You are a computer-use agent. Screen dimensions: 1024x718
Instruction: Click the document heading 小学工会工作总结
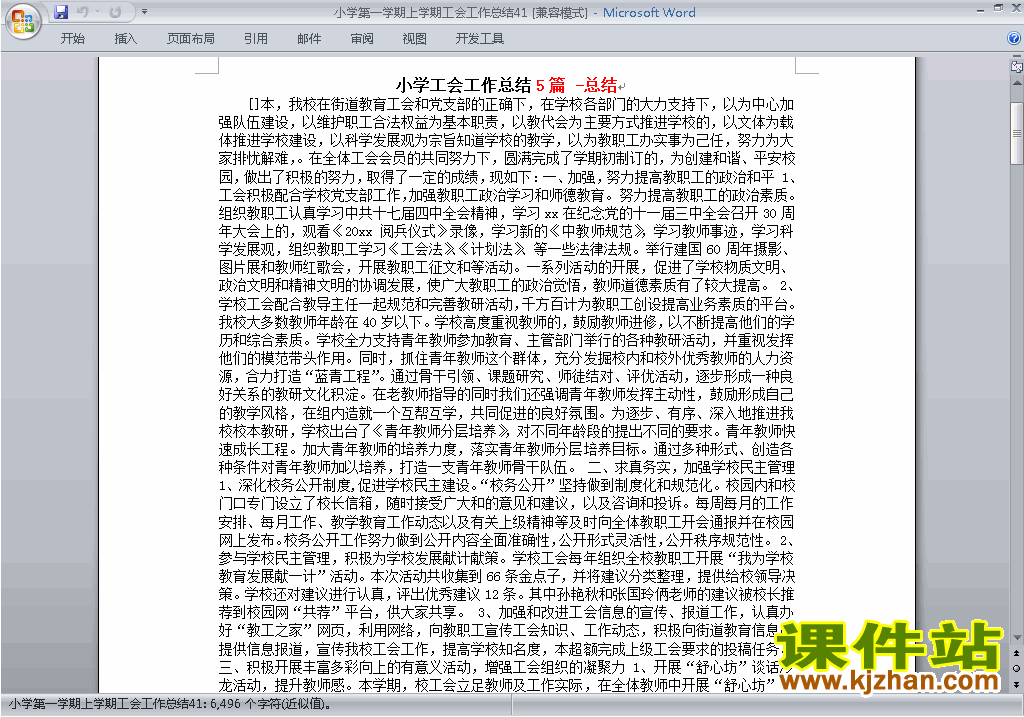(x=463, y=85)
